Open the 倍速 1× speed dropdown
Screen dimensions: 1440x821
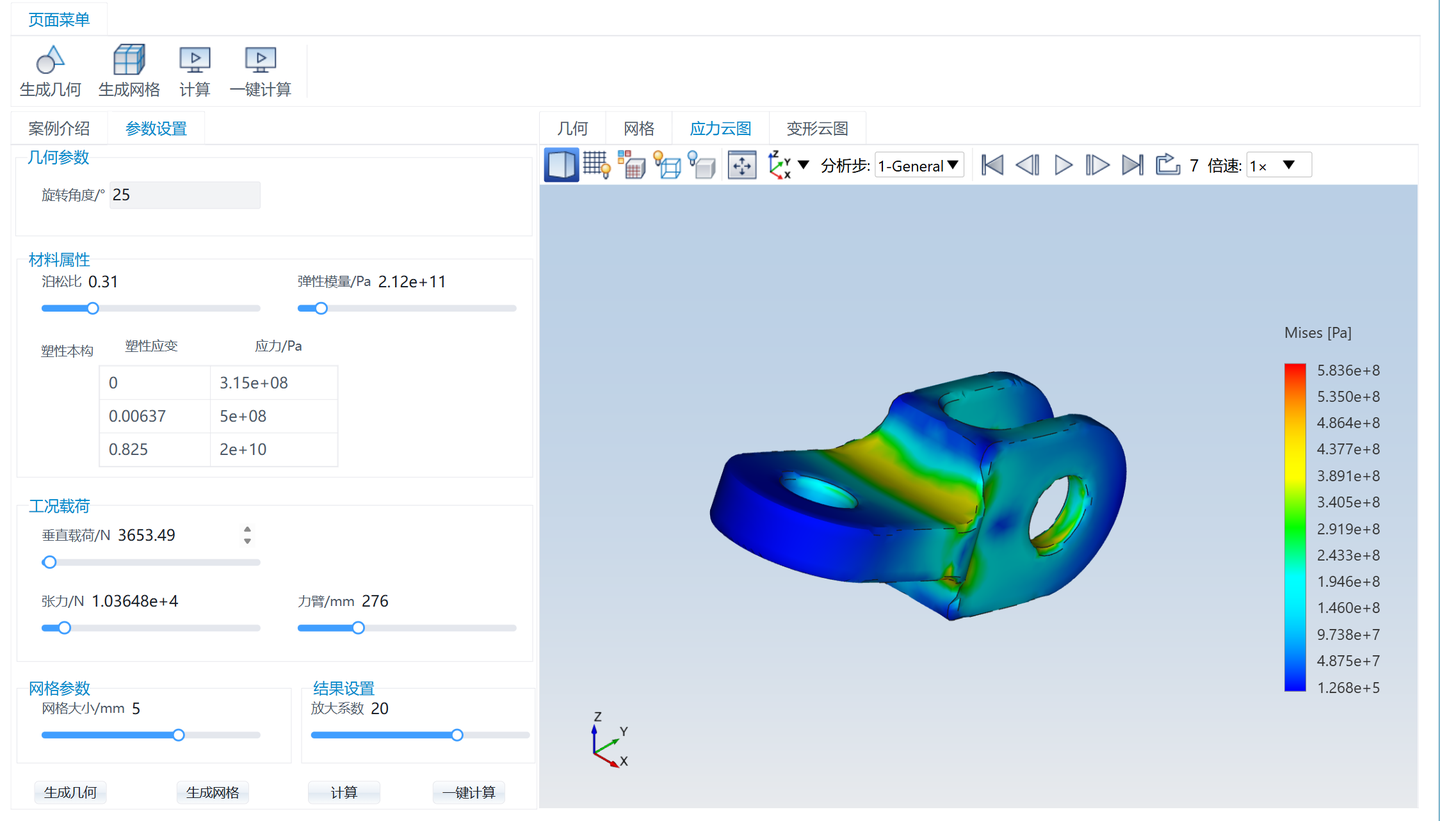click(x=1279, y=165)
